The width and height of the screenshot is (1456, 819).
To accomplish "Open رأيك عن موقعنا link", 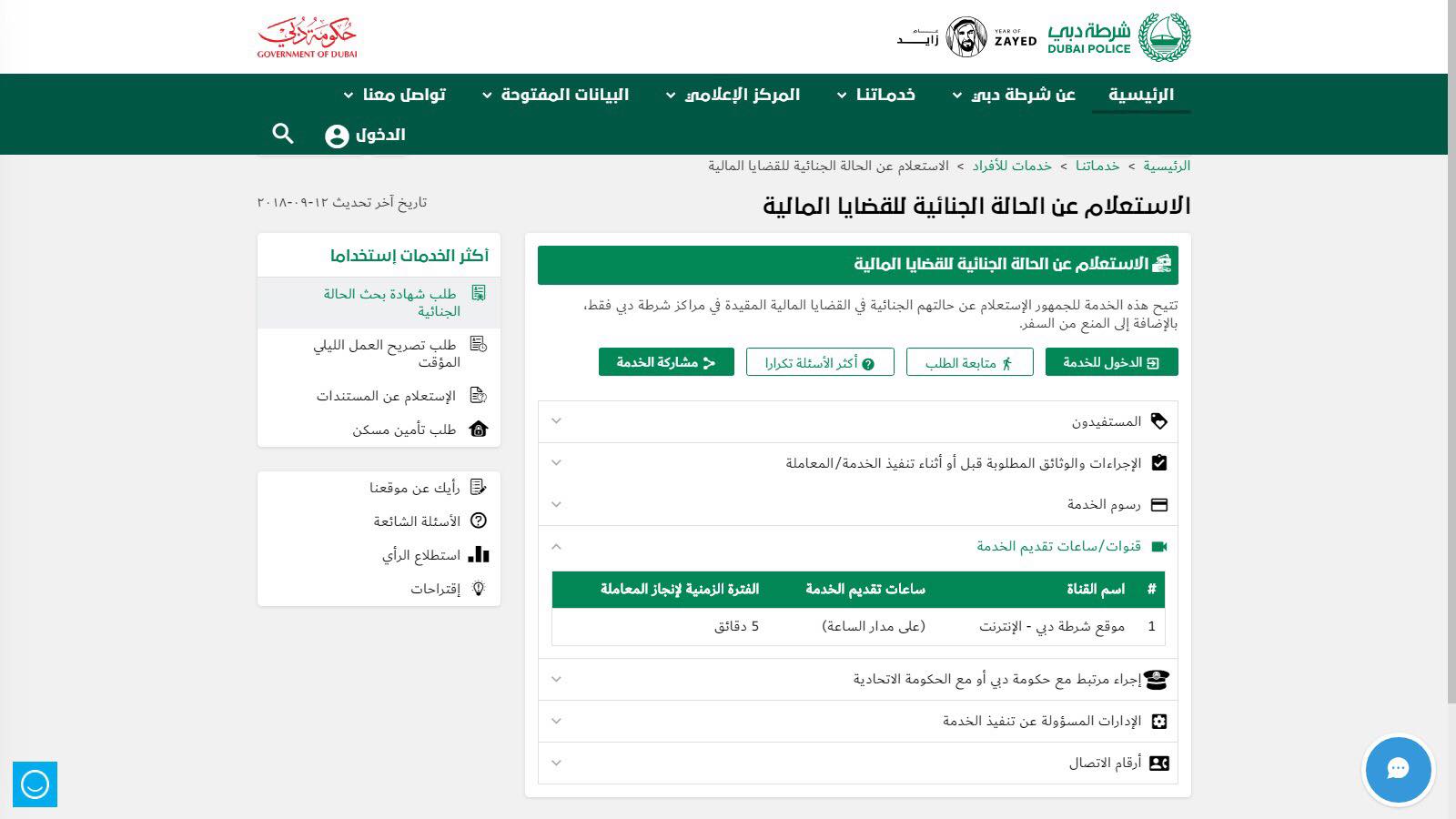I will point(415,488).
